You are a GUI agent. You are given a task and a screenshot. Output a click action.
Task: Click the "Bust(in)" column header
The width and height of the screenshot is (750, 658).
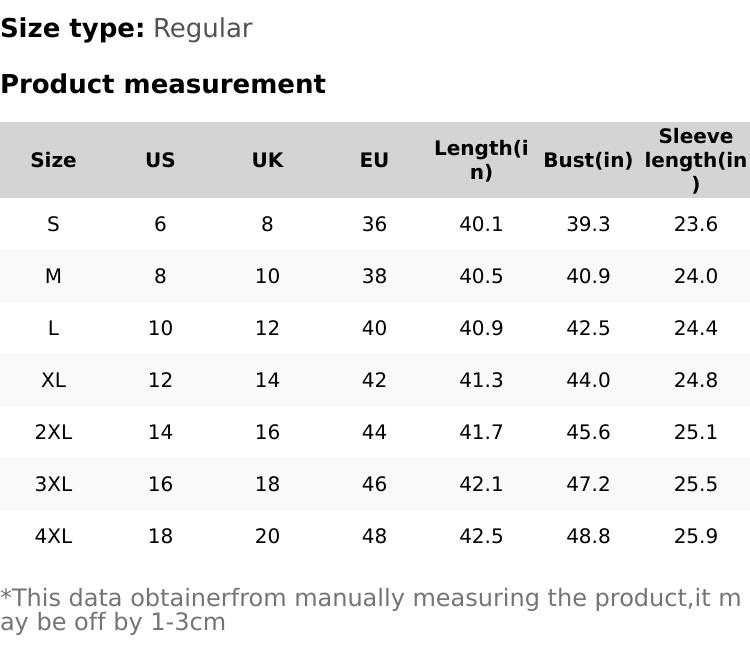[588, 160]
